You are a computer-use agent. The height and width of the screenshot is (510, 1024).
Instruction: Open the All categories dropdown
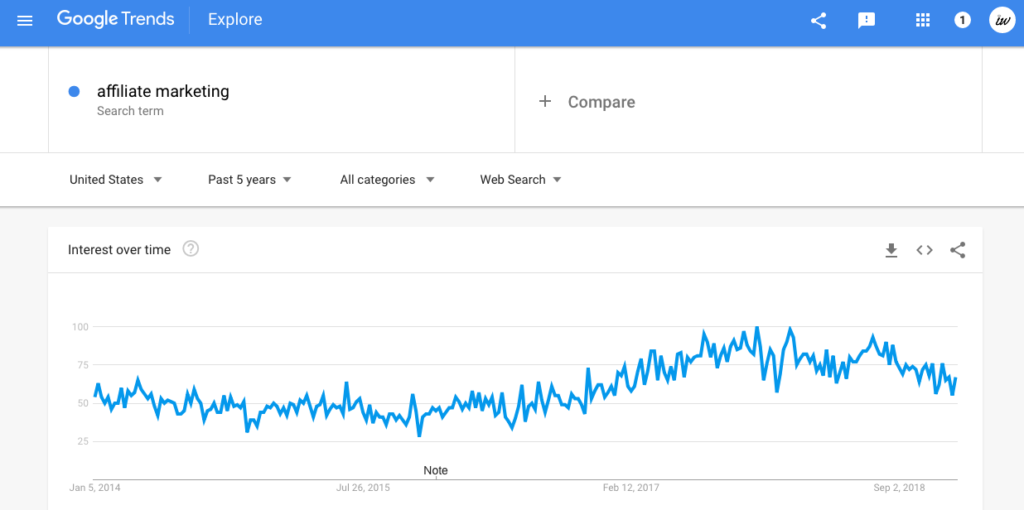point(387,180)
